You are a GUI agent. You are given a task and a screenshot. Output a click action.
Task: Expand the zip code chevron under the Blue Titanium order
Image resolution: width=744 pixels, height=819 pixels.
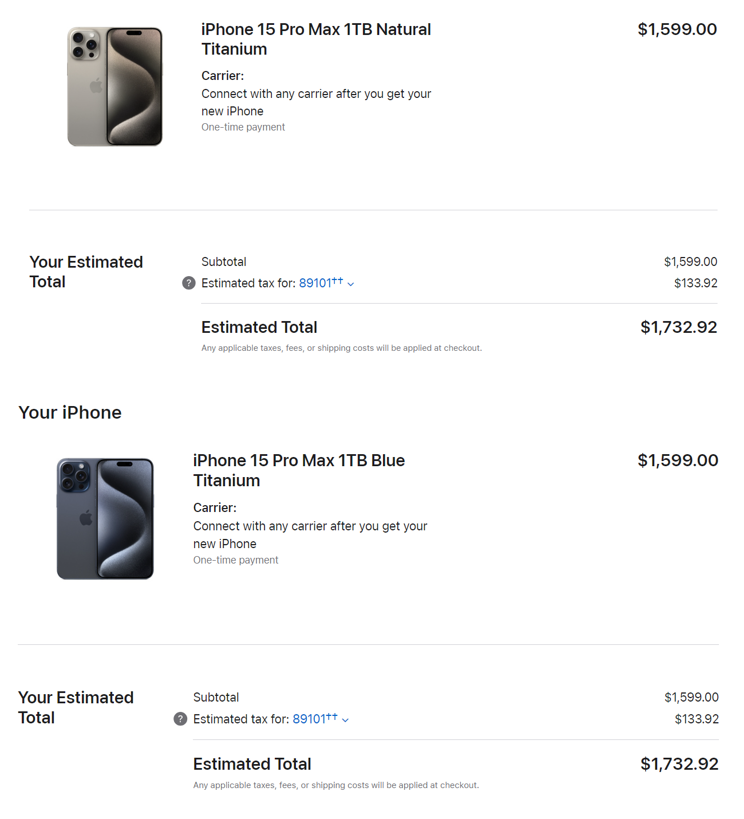[x=345, y=720]
